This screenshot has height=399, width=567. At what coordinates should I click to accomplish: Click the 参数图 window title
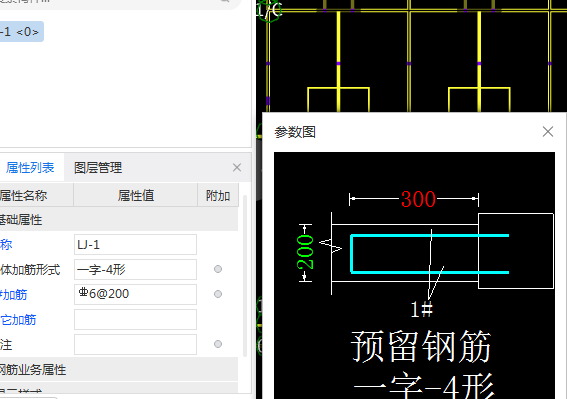(295, 132)
